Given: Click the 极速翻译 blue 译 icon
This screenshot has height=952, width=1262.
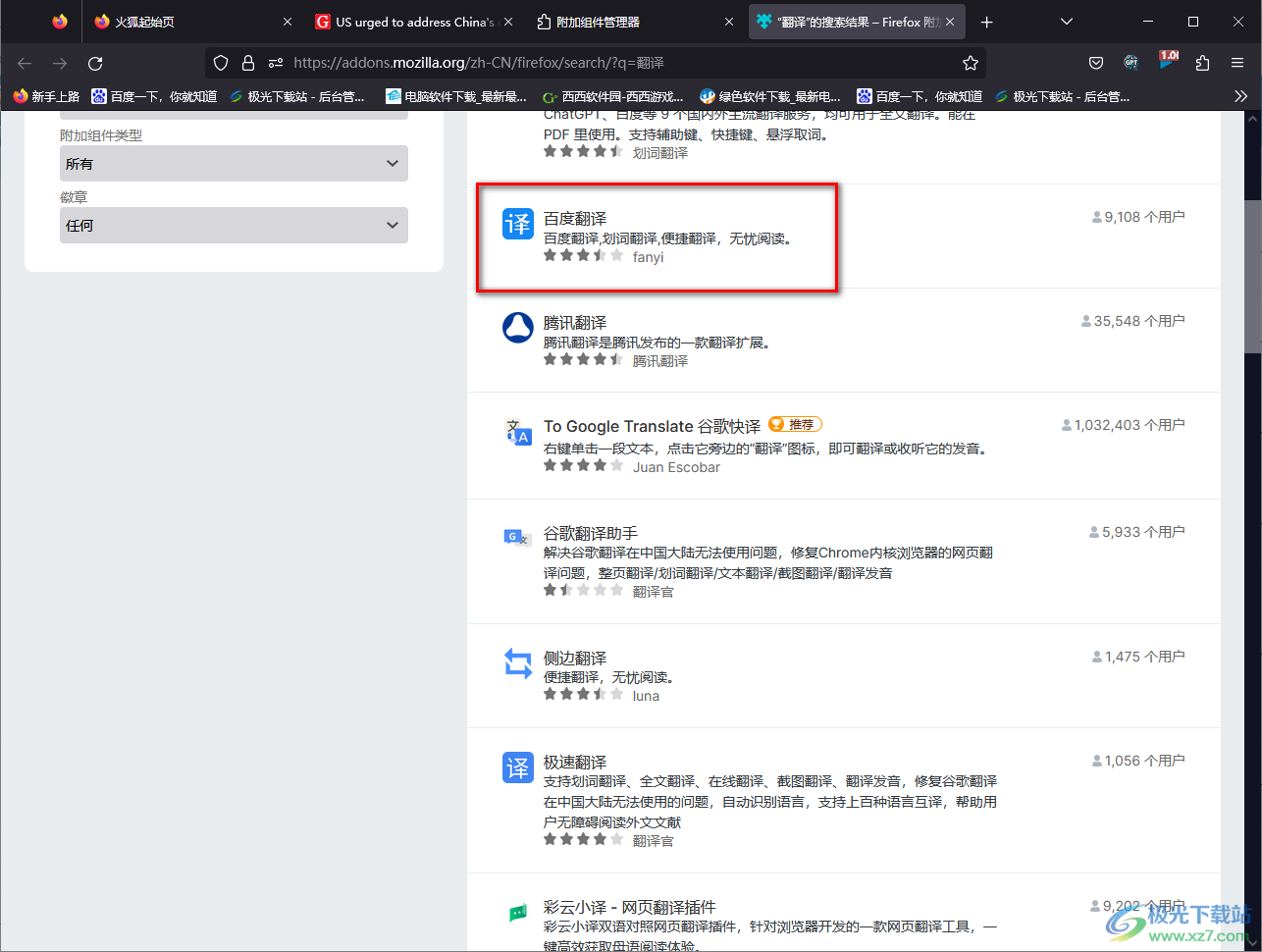Looking at the screenshot, I should 517,767.
